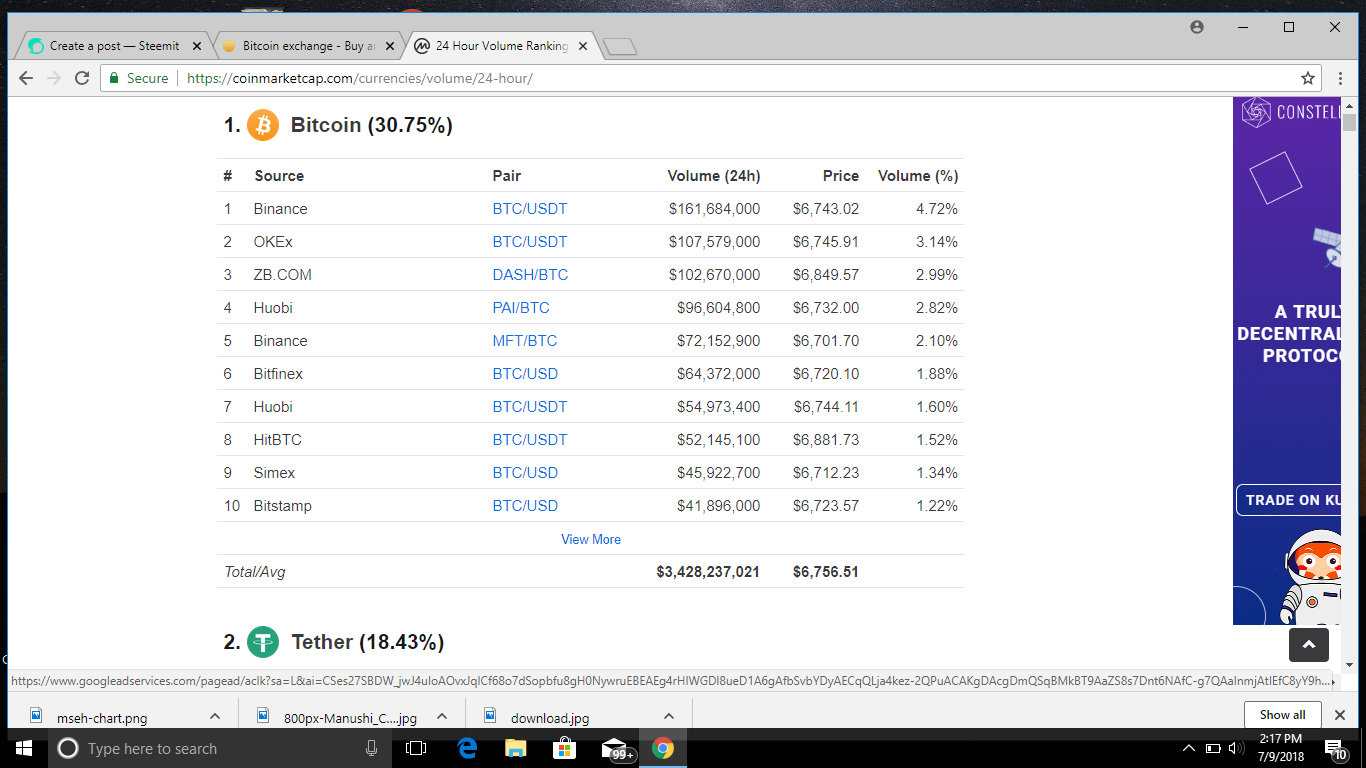Go back to the previous page
Viewport: 1366px width, 768px height.
click(x=26, y=78)
